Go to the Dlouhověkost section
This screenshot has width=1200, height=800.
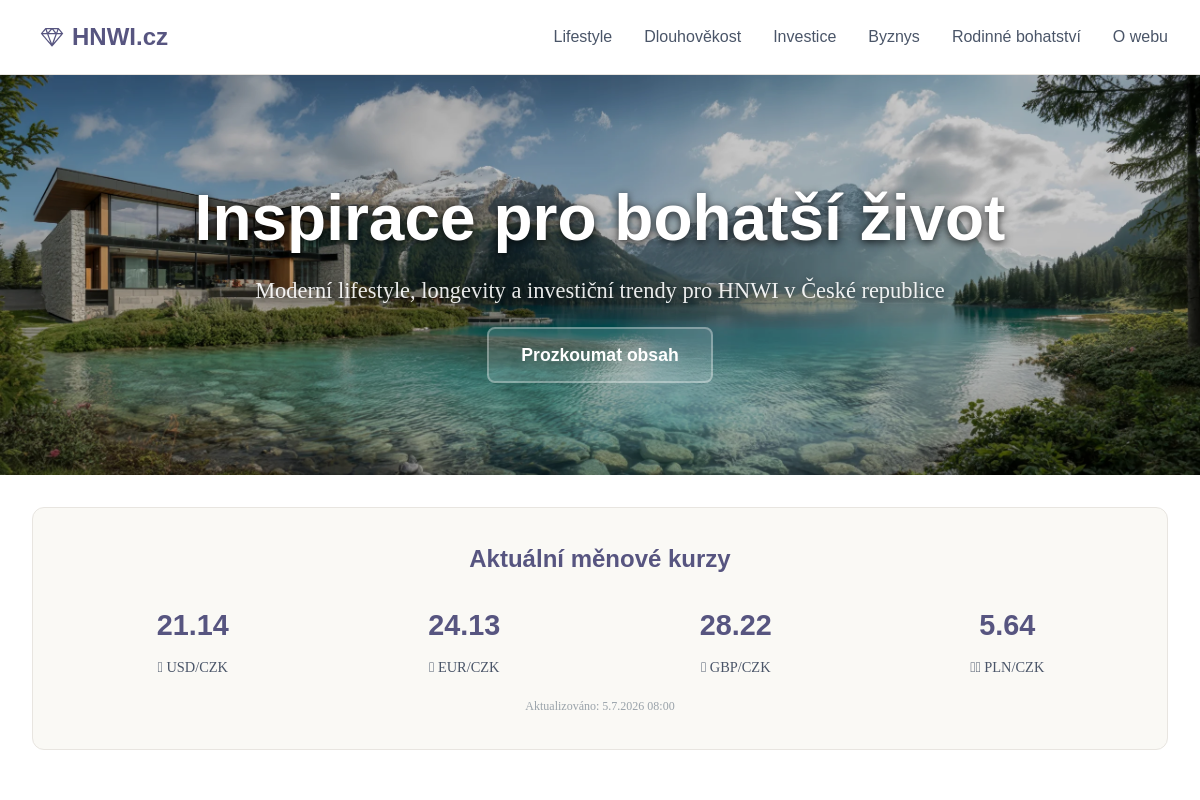coord(693,37)
